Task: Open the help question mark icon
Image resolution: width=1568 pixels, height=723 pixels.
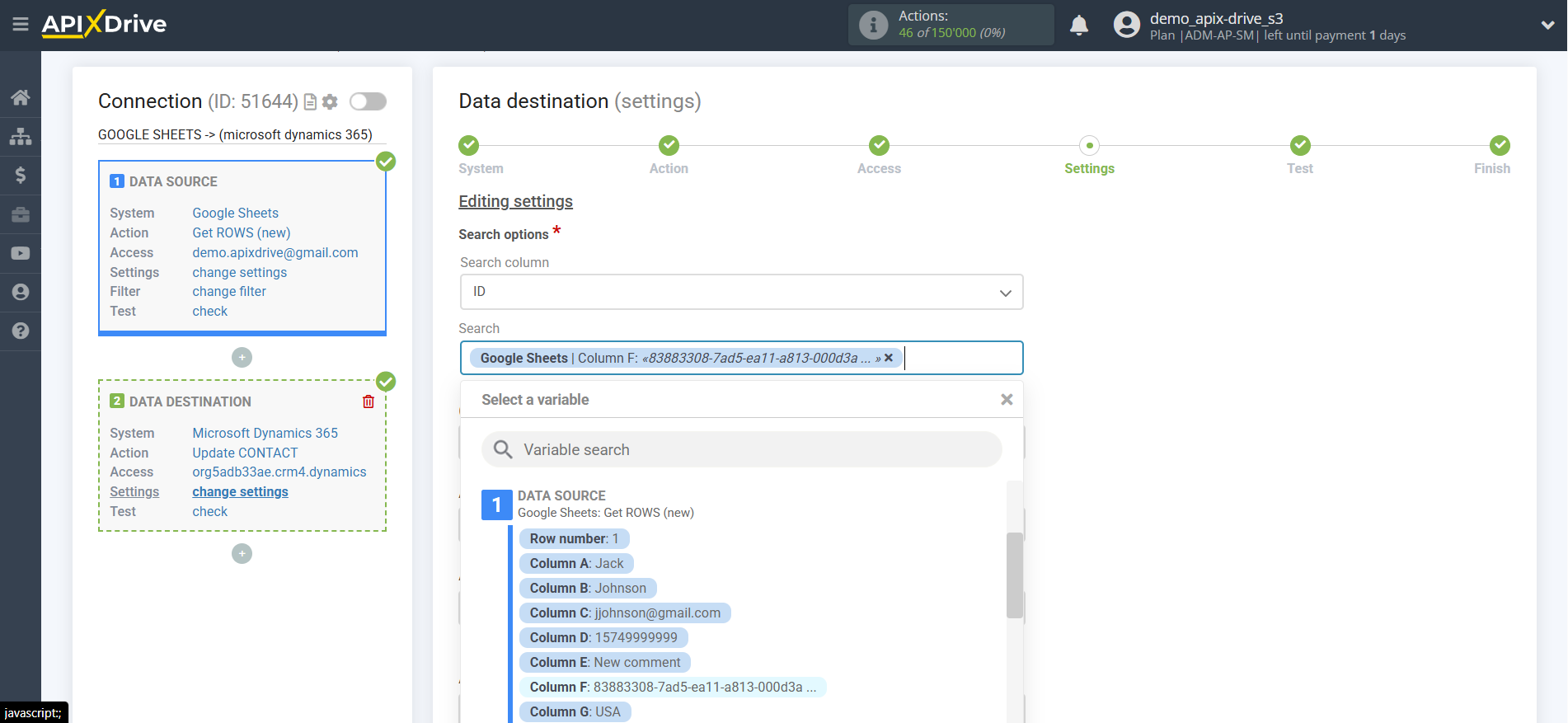Action: pos(21,331)
